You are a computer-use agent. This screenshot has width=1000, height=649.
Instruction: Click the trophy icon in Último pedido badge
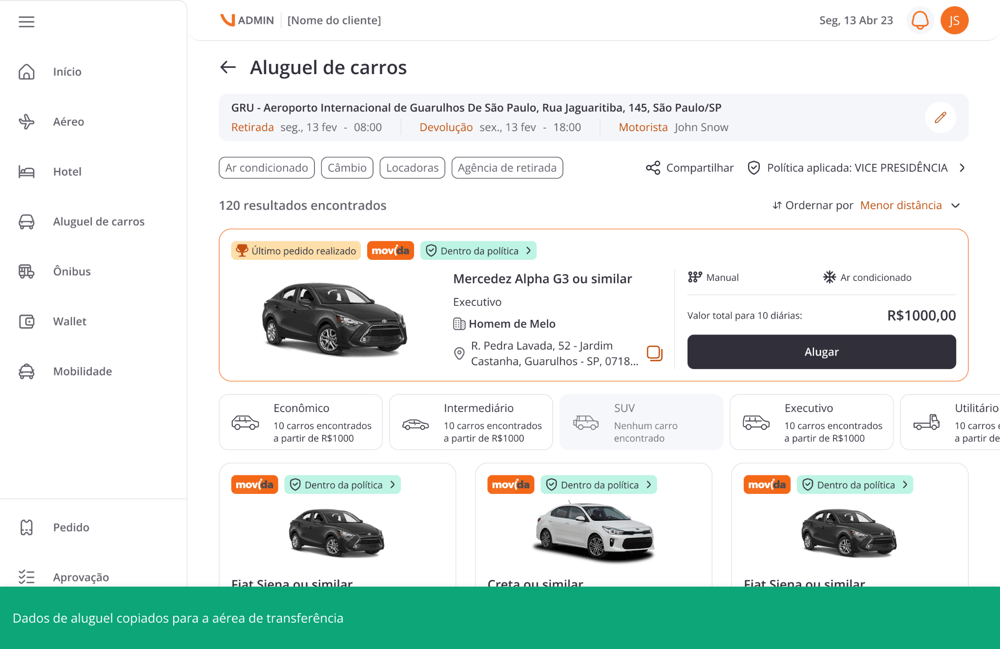(242, 251)
